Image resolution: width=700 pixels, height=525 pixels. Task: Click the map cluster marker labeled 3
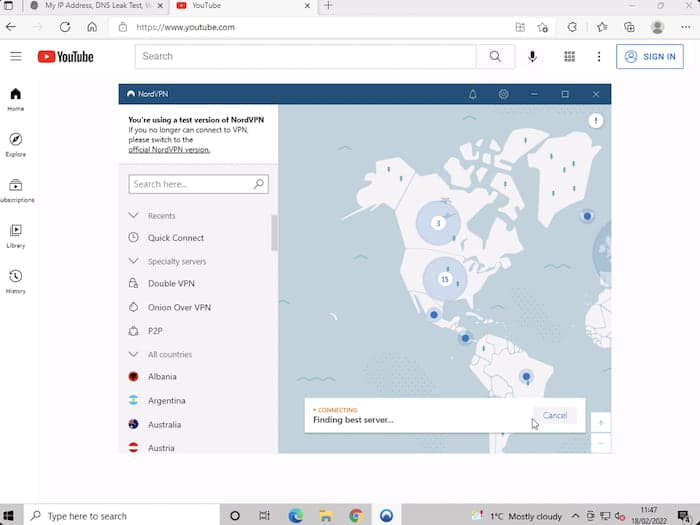tap(438, 223)
